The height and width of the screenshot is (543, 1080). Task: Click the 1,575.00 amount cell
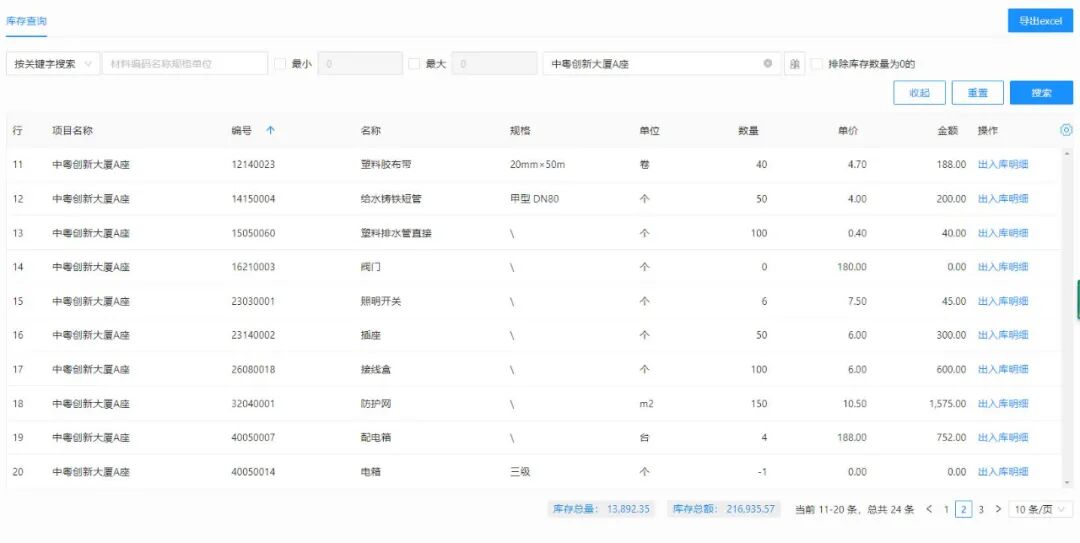click(x=947, y=404)
